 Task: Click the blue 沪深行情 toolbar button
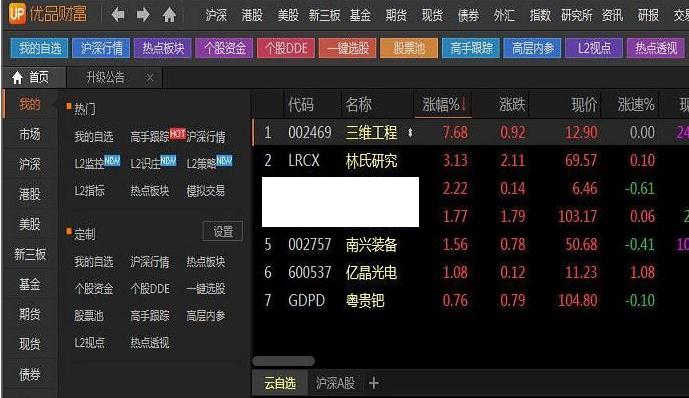point(102,48)
